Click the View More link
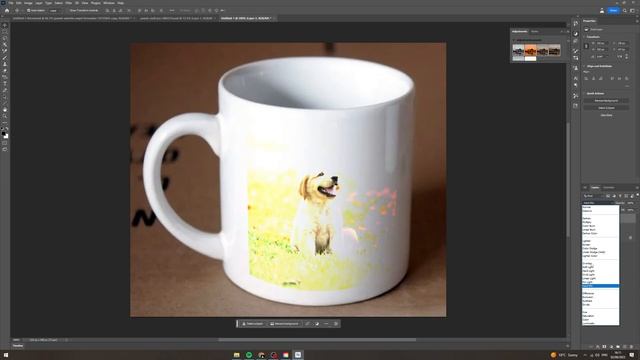640x360 pixels. pyautogui.click(x=606, y=115)
